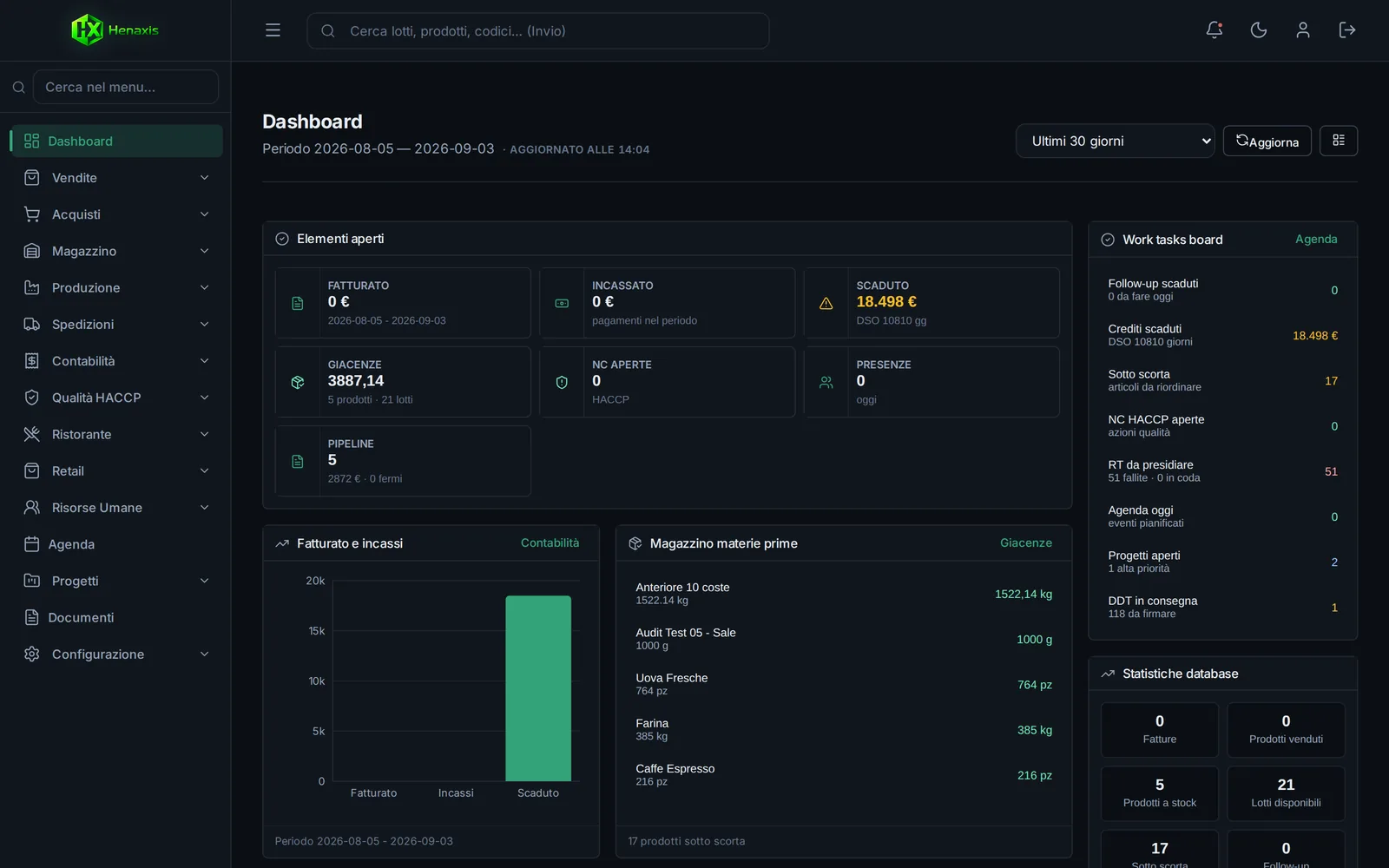Click the Lotti disponibili statistic tile

[1286, 793]
